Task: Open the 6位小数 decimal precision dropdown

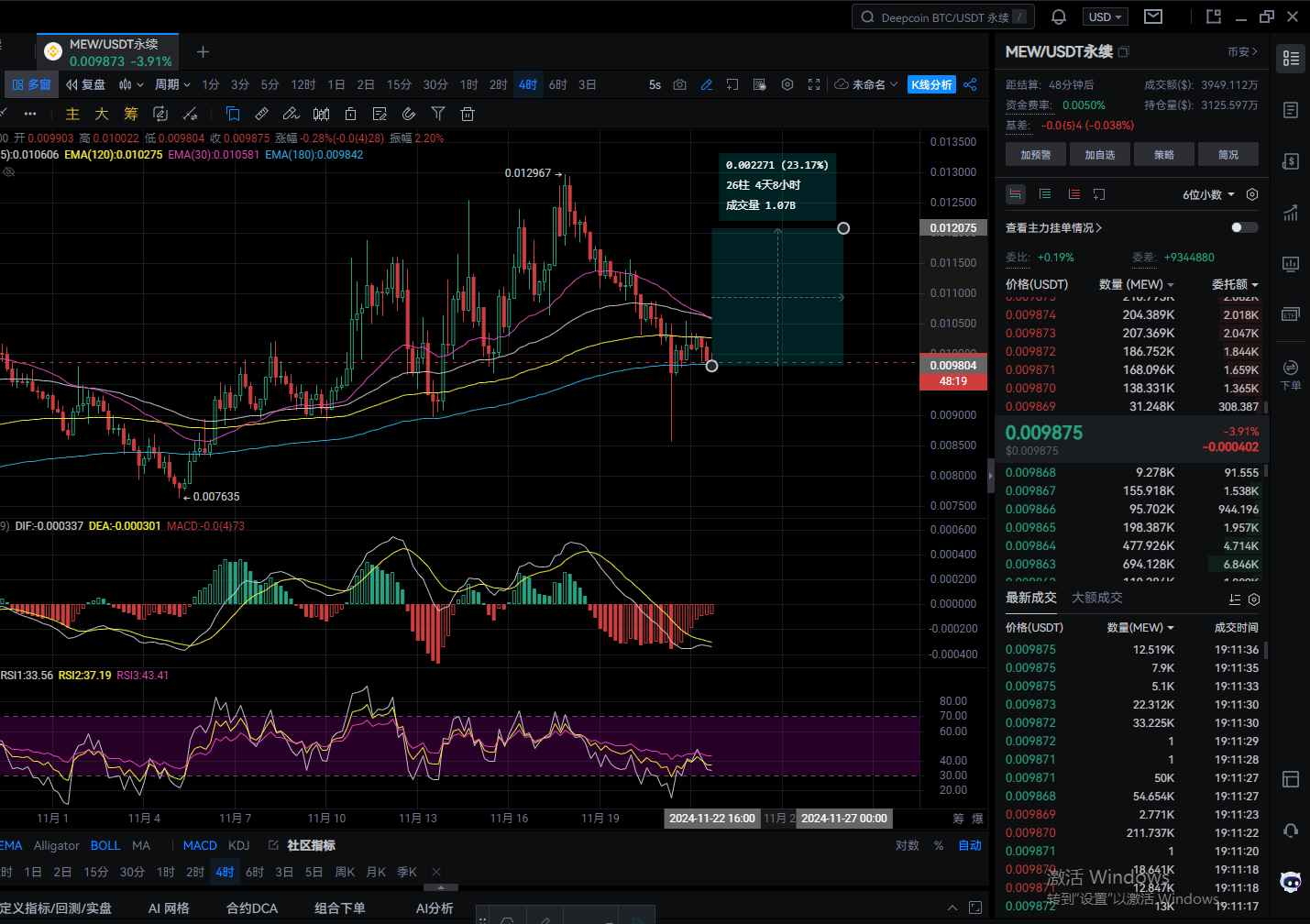Action: point(1208,194)
